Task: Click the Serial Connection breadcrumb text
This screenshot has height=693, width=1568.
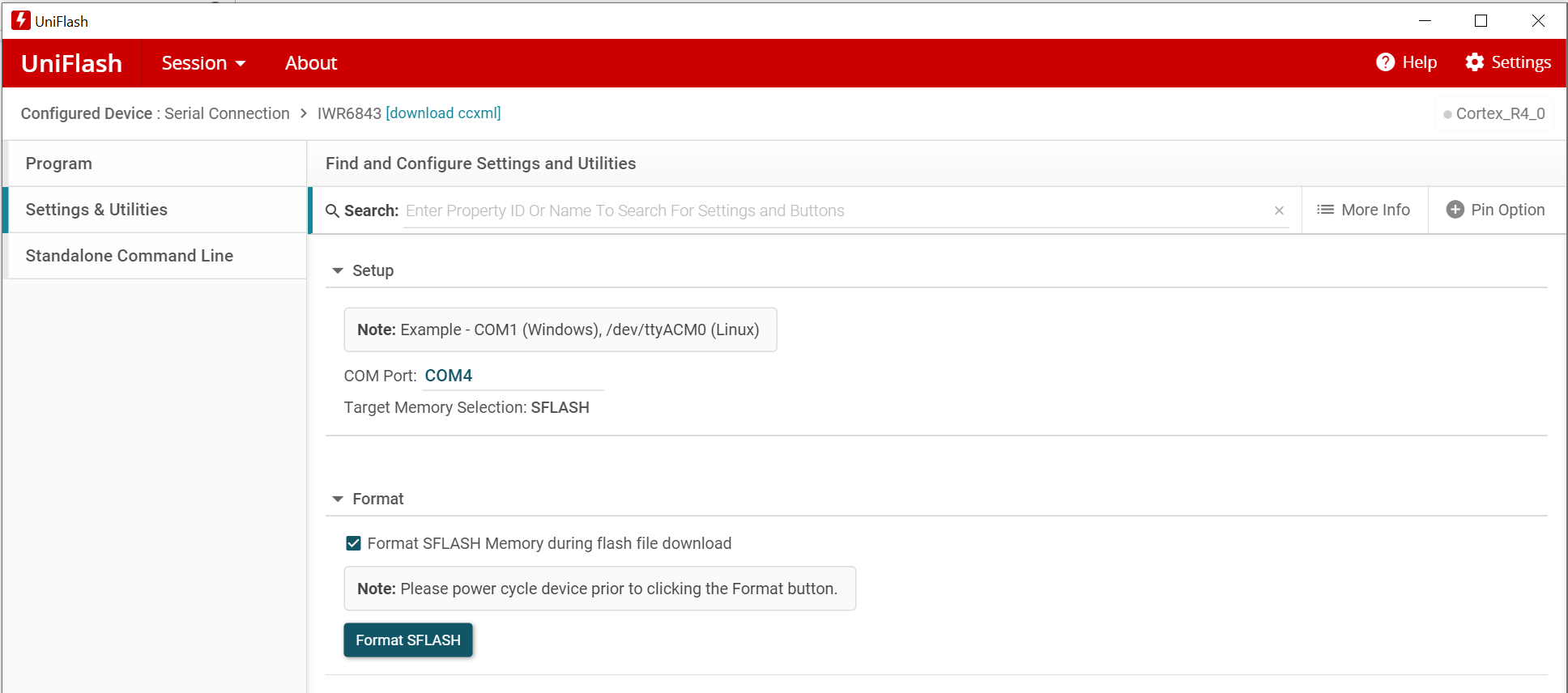Action: point(227,113)
